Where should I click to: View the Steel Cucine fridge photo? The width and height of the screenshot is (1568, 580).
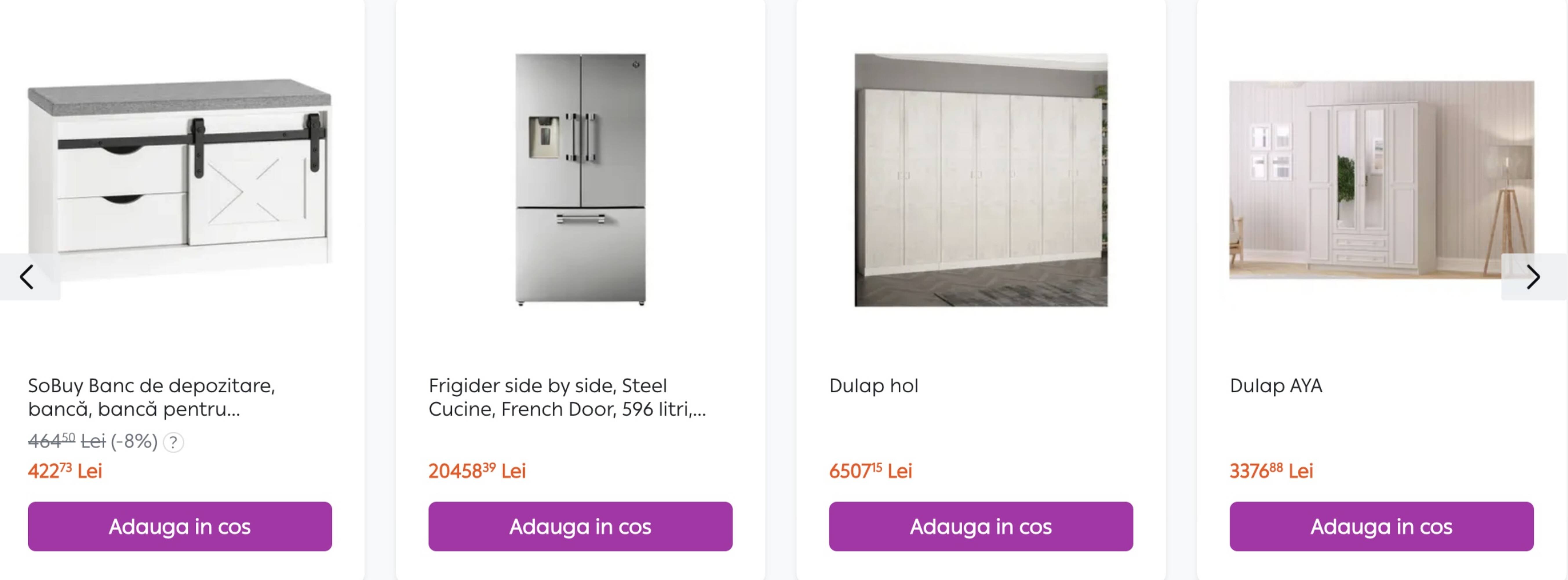[x=580, y=180]
